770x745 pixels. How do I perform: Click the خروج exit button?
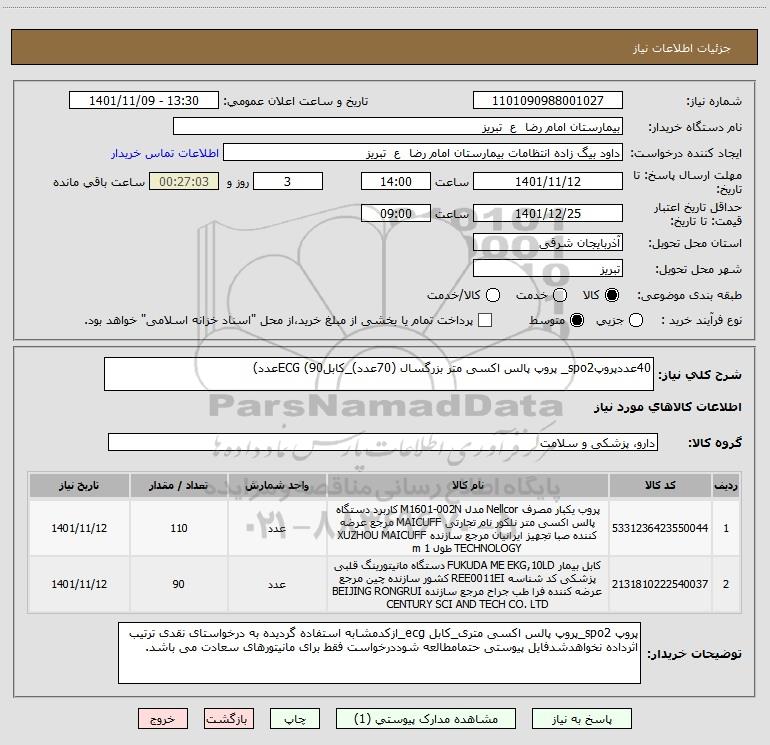click(x=163, y=719)
